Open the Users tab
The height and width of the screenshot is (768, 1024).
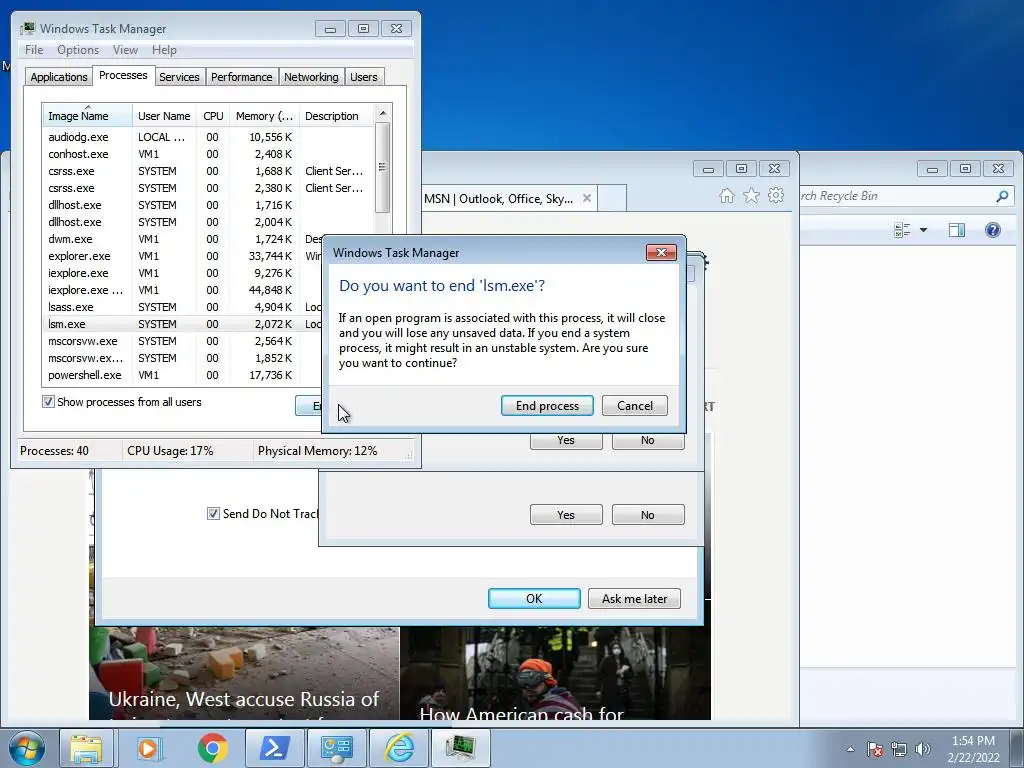[364, 76]
